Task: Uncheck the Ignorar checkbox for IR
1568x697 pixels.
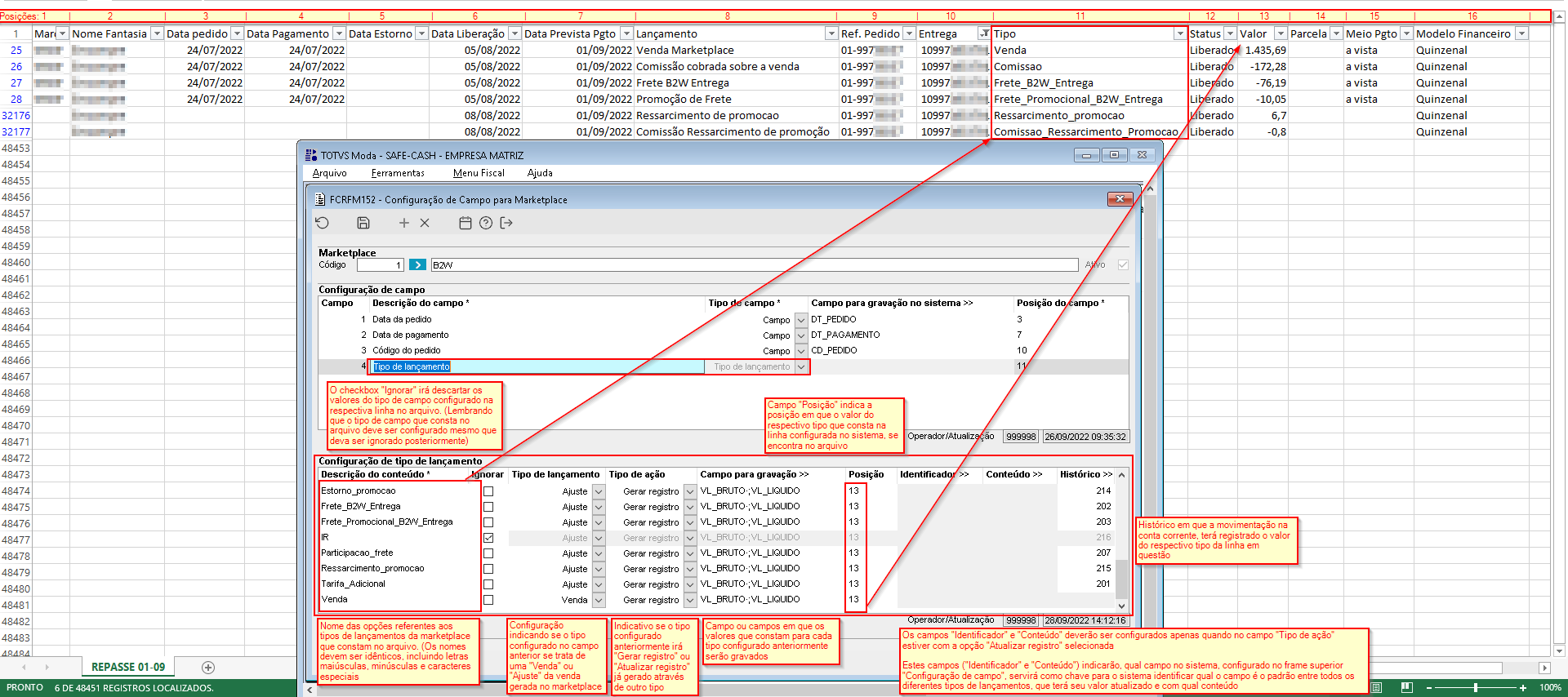Action: [488, 538]
